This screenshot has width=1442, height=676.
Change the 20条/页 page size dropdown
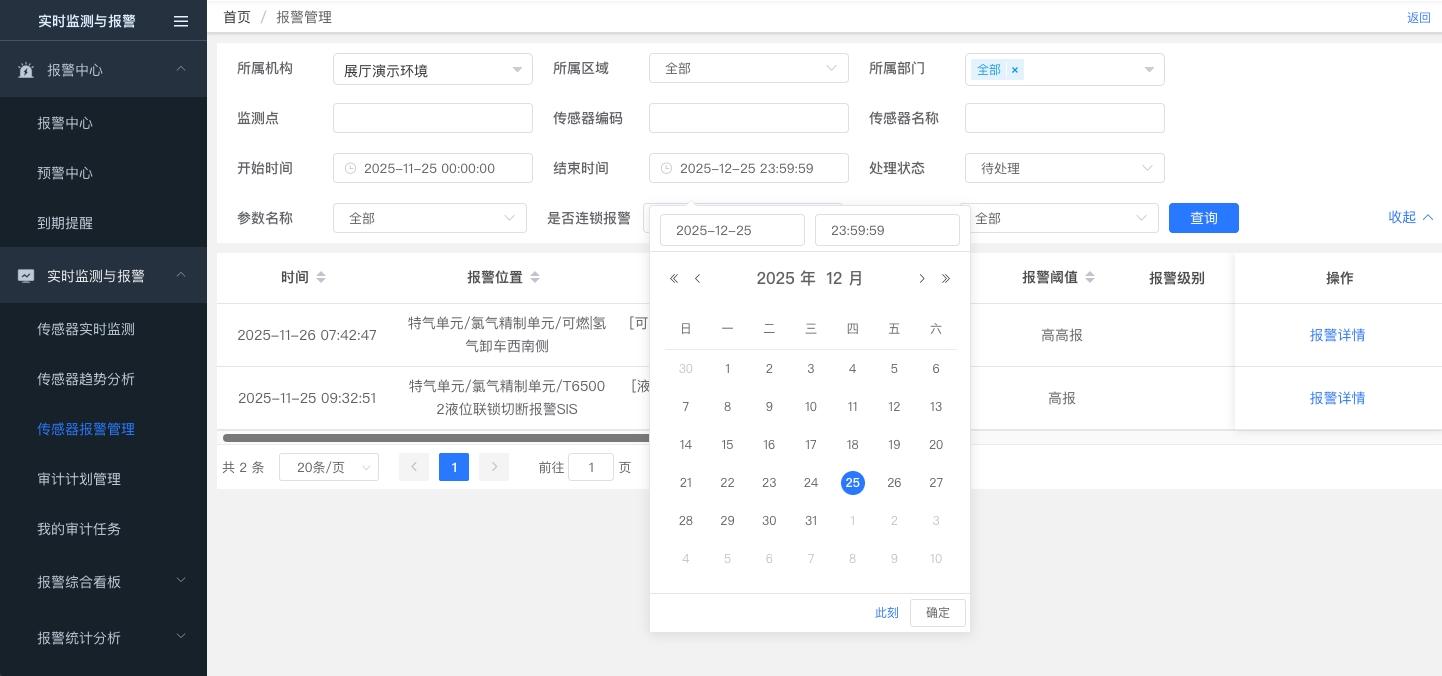[x=328, y=467]
